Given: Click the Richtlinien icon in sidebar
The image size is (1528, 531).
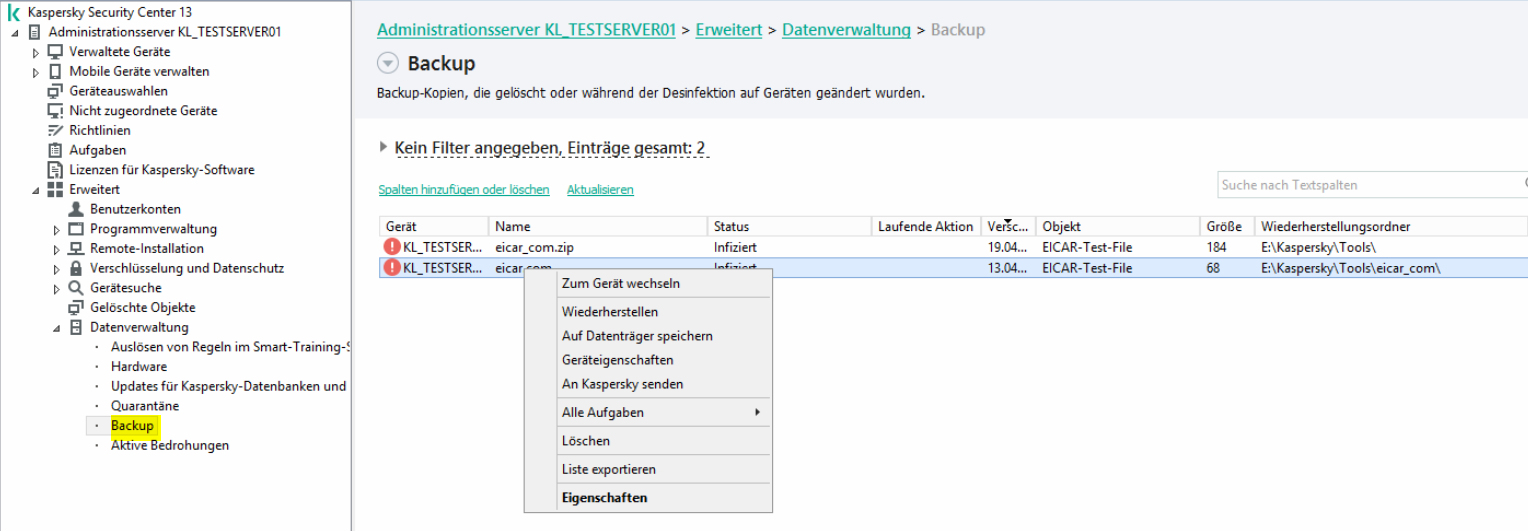Looking at the screenshot, I should tap(56, 131).
